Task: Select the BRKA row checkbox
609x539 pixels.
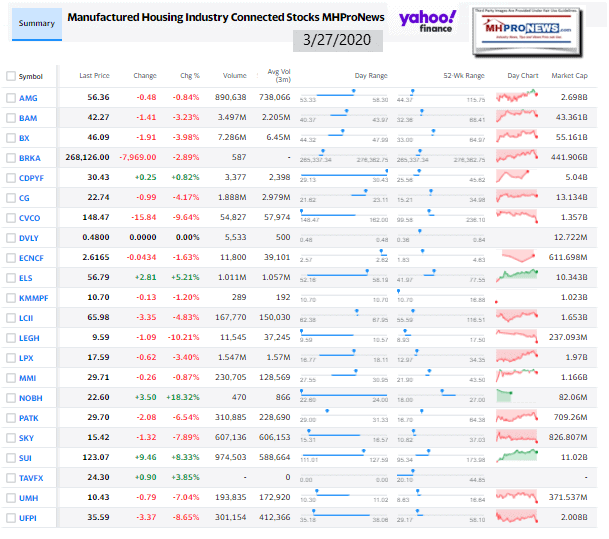Action: click(11, 158)
